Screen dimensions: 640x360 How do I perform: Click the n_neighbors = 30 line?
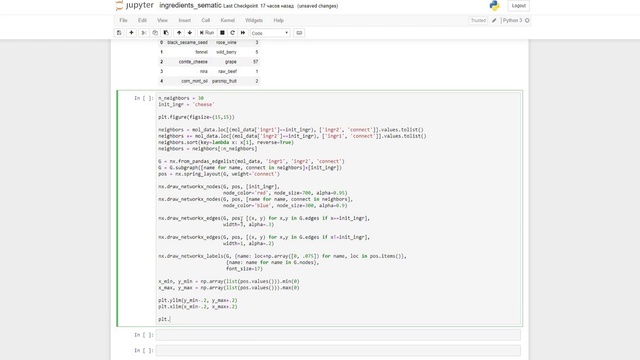[x=181, y=98]
